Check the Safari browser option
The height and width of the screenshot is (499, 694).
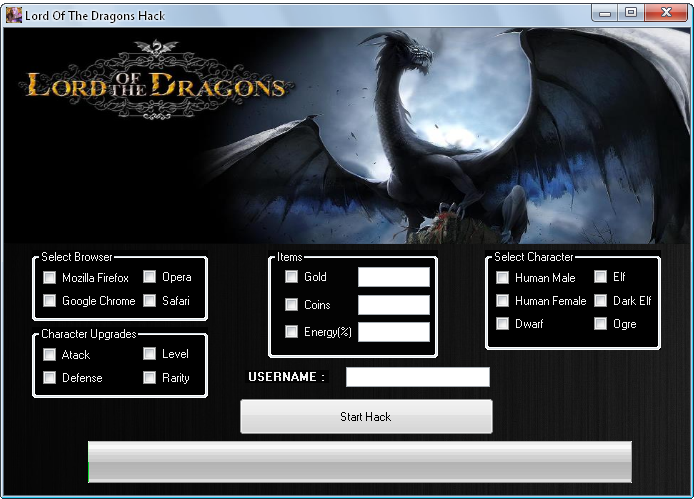pyautogui.click(x=150, y=301)
